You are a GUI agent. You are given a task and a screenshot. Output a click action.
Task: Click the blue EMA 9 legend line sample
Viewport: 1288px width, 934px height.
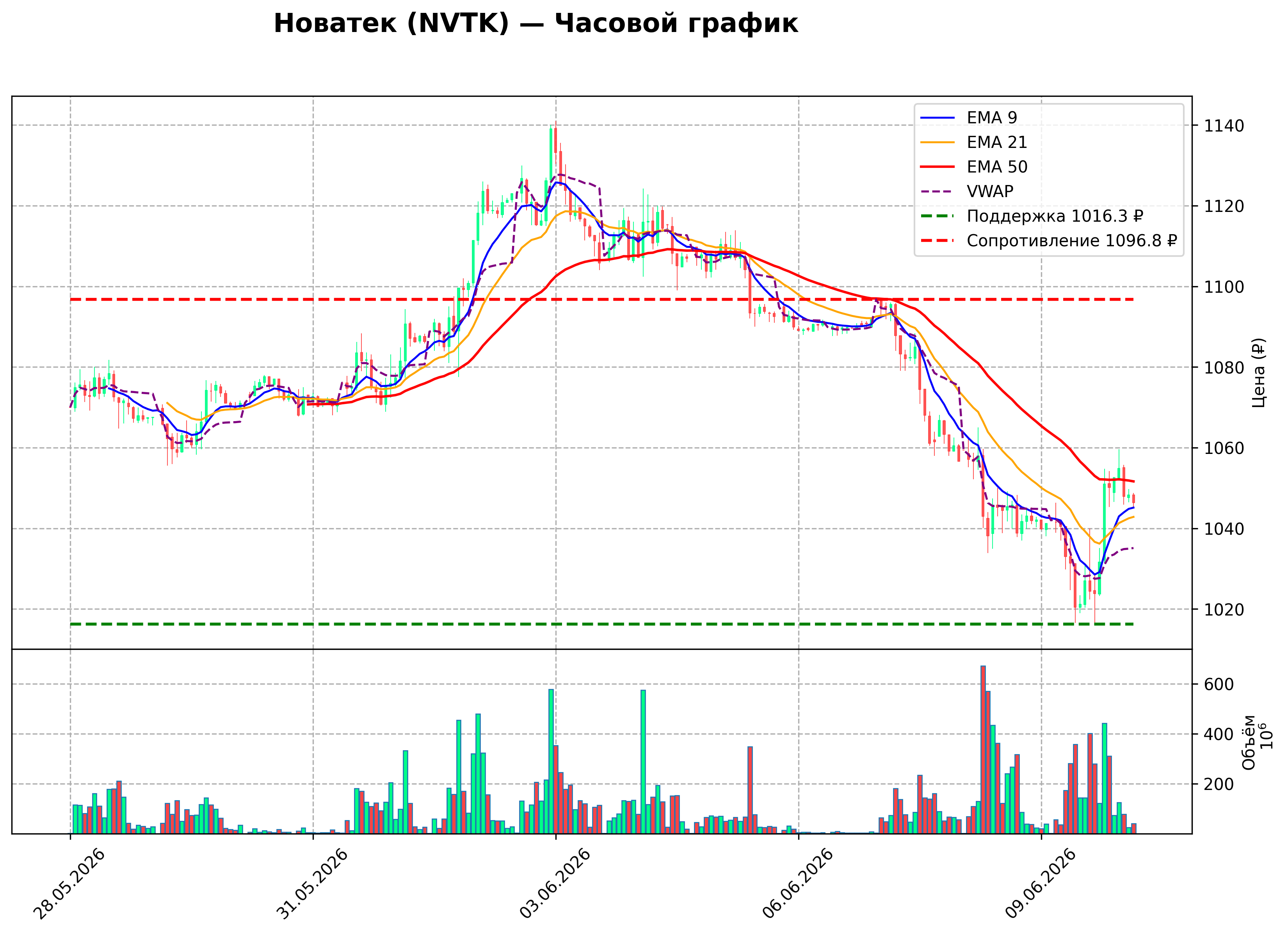938,117
